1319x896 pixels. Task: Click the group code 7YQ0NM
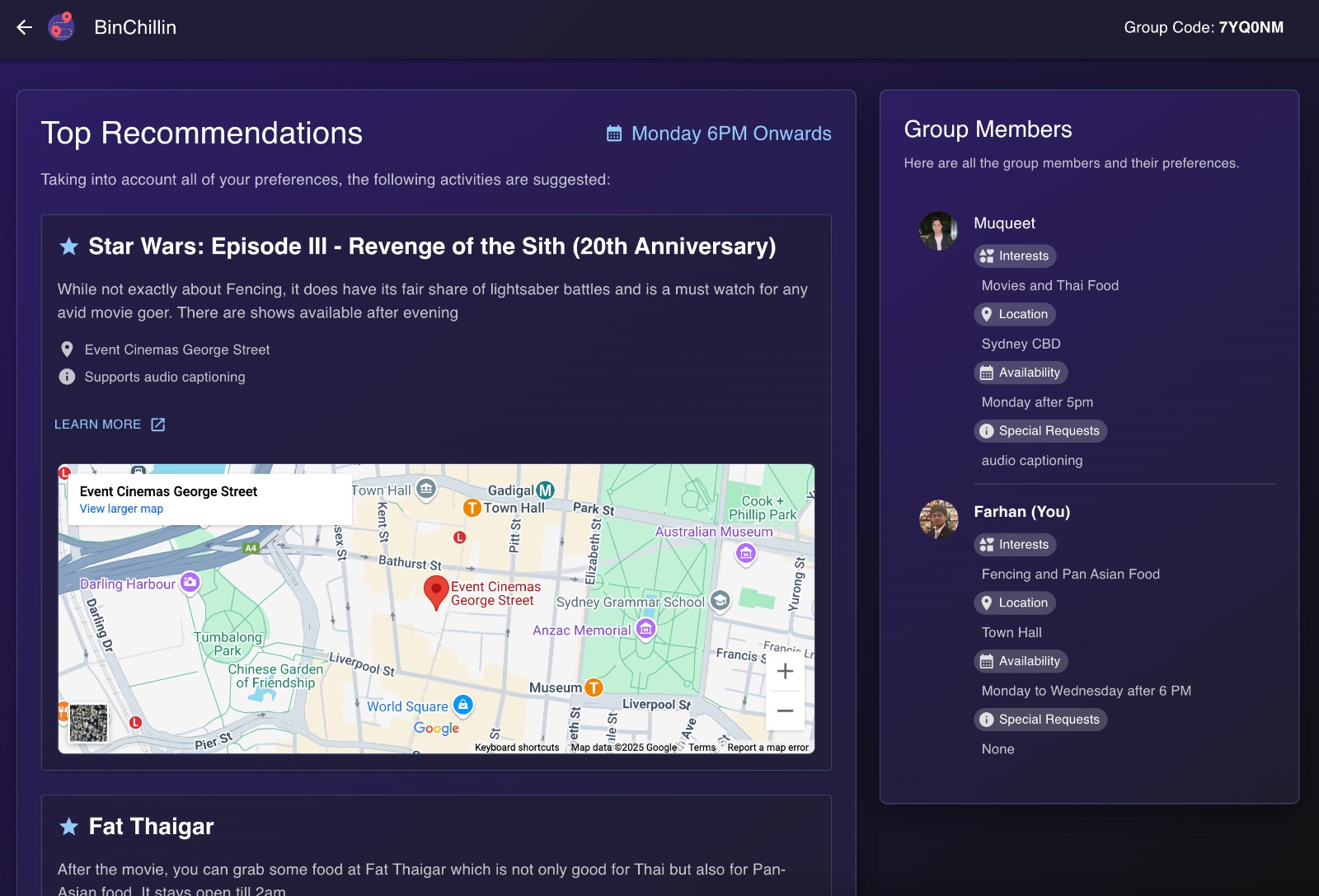tap(1251, 27)
